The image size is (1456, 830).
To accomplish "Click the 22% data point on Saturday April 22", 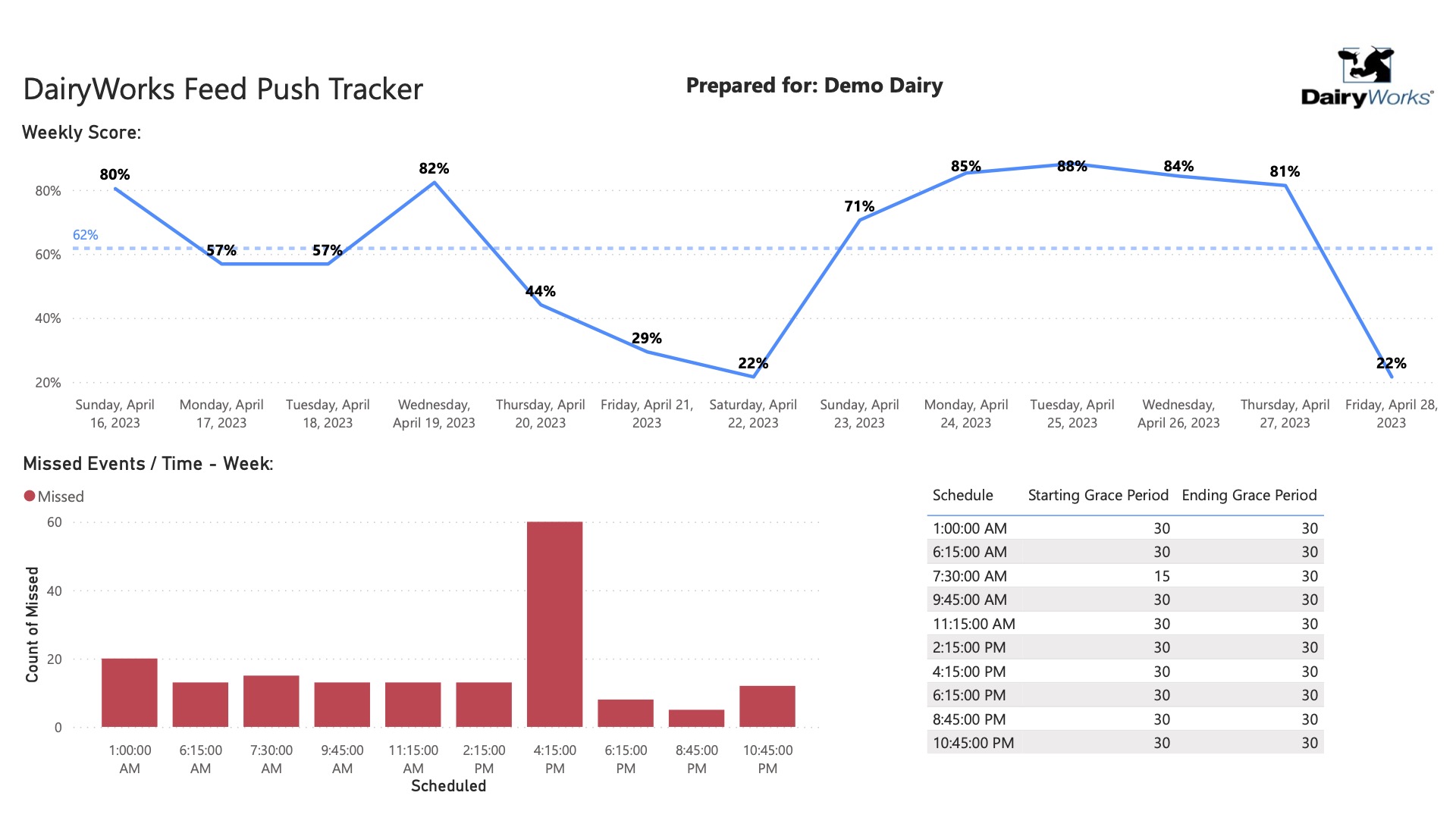I will point(753,376).
